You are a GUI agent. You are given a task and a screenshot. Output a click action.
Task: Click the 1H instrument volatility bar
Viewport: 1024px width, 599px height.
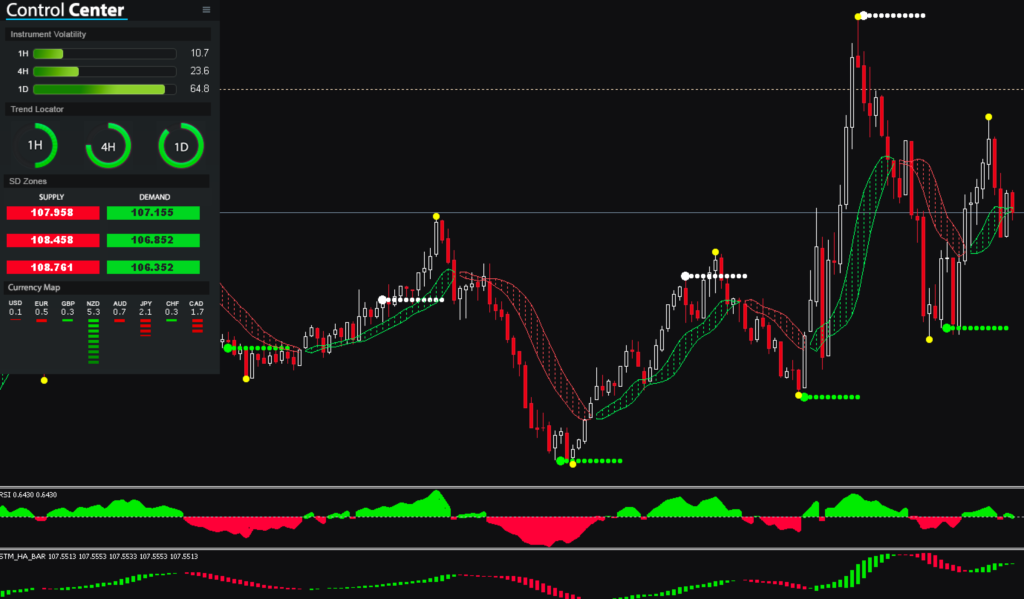pos(104,53)
